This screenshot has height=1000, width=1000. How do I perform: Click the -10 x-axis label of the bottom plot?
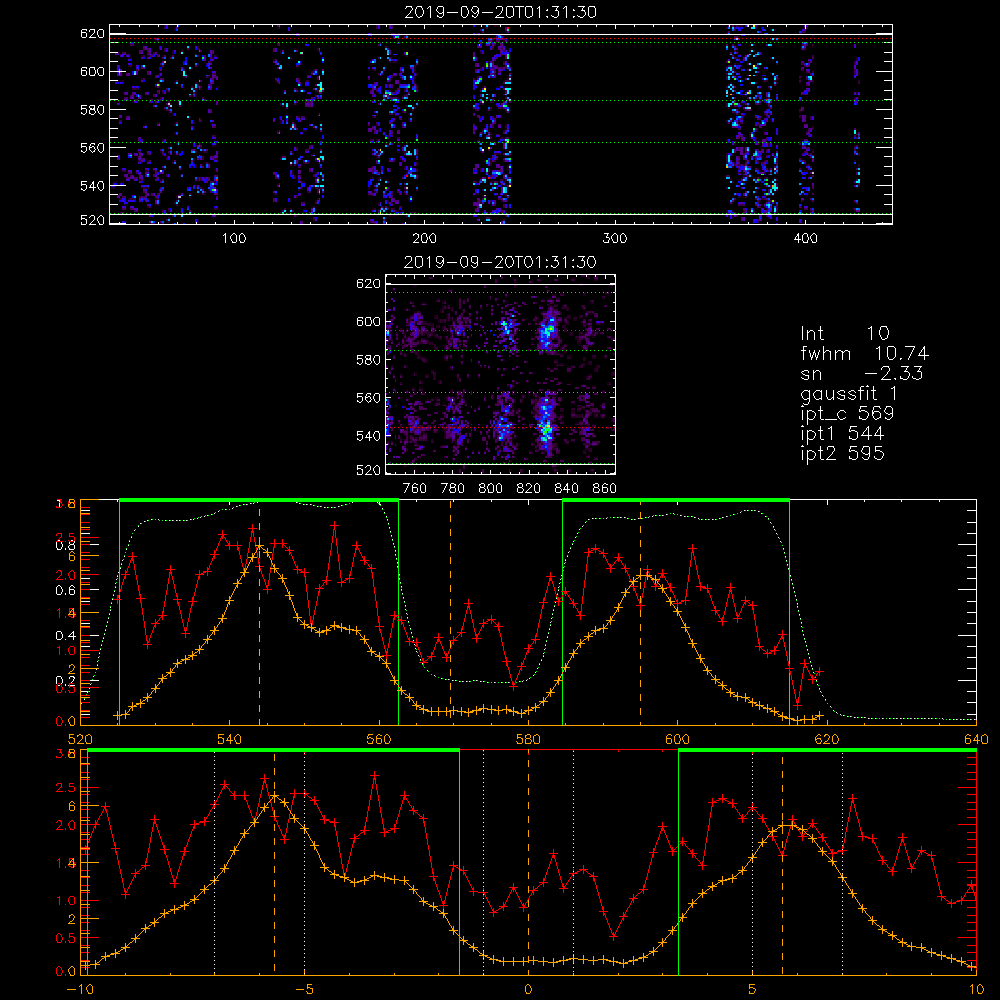80,990
